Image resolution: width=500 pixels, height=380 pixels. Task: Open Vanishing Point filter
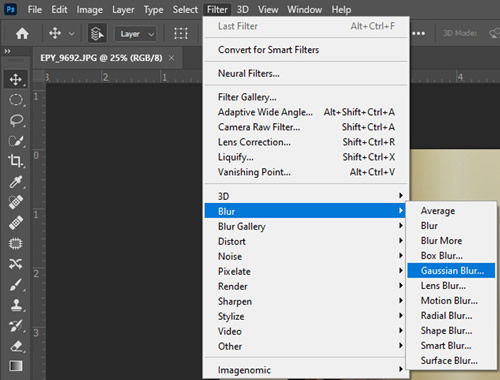point(306,172)
